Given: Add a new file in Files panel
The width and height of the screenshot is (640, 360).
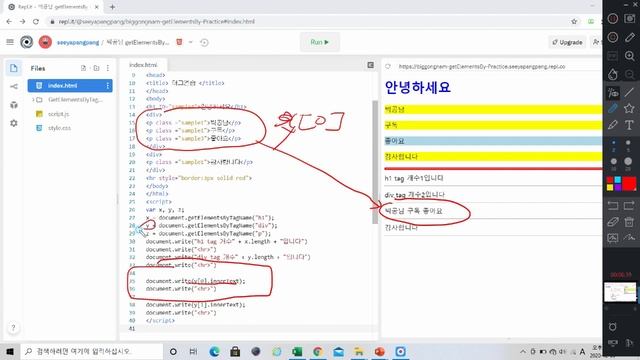Looking at the screenshot, I should point(84,68).
